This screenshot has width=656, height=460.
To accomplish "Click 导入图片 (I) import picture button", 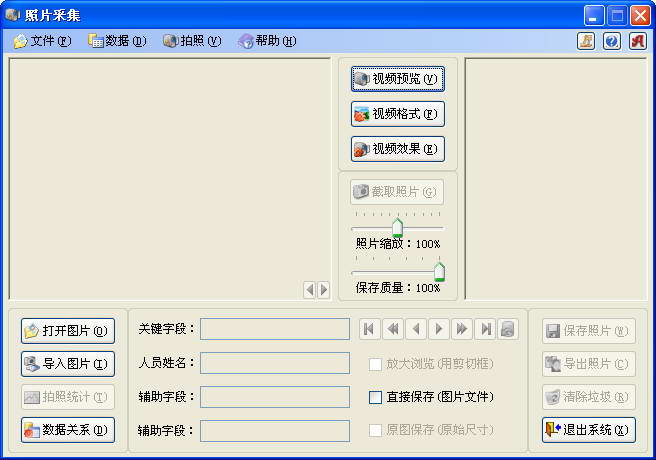I will pos(68,364).
